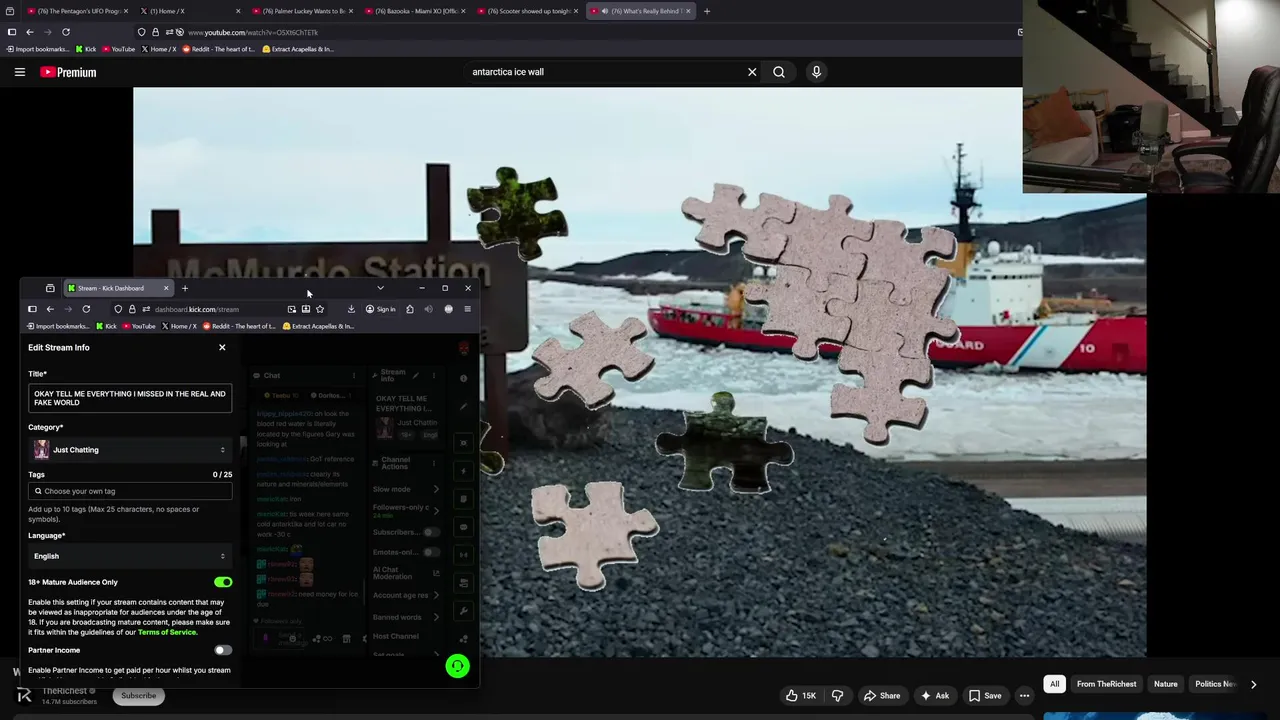Image resolution: width=1280 pixels, height=720 pixels.
Task: Select the From TheRichest chip
Action: click(x=1106, y=684)
